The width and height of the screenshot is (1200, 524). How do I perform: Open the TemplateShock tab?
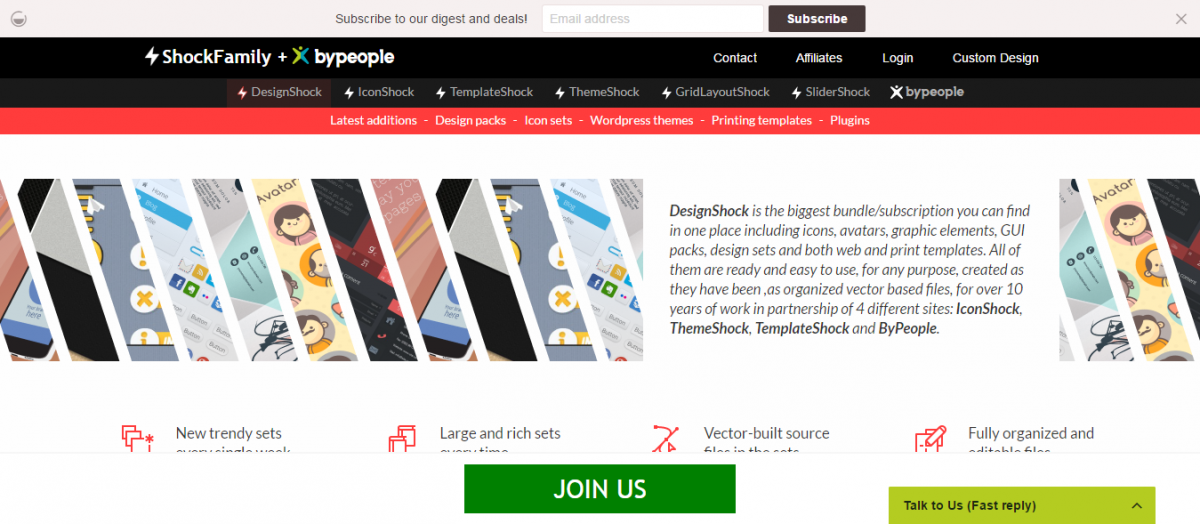click(484, 92)
